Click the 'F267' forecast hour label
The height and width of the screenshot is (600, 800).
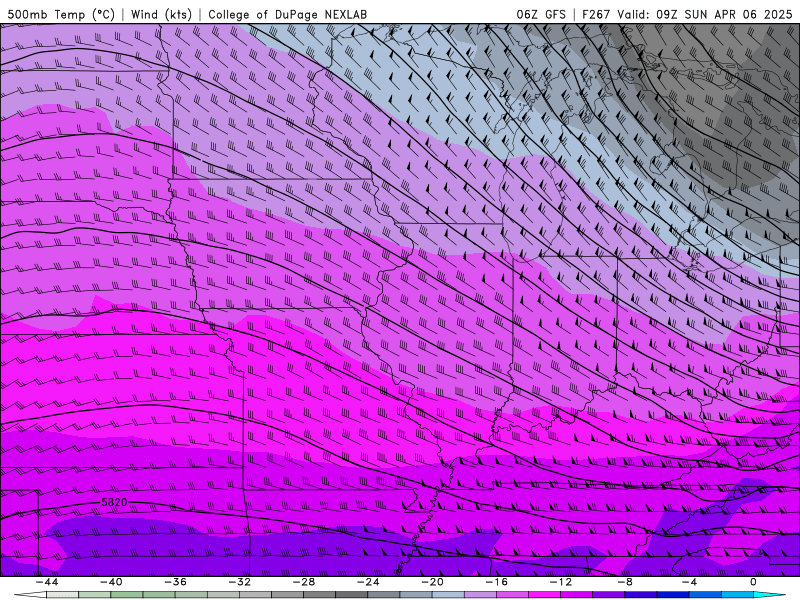596,14
